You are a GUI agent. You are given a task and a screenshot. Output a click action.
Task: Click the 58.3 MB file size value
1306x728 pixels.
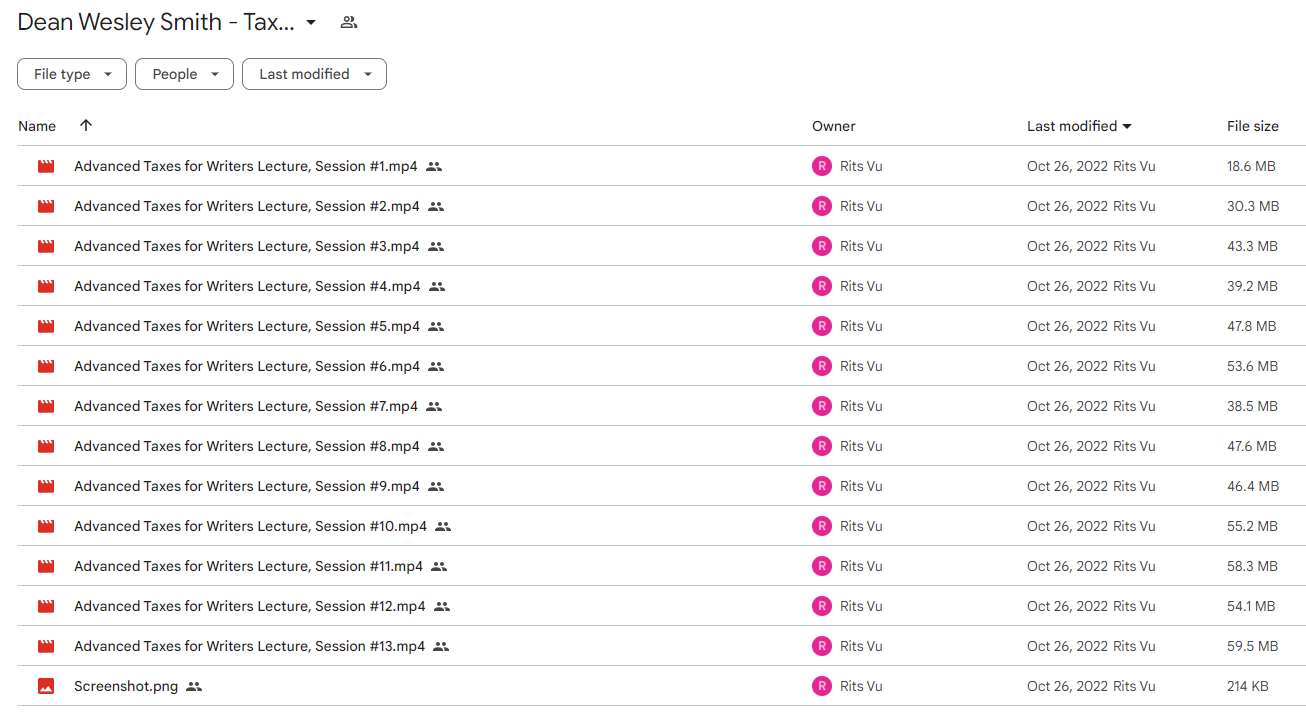click(x=1252, y=566)
